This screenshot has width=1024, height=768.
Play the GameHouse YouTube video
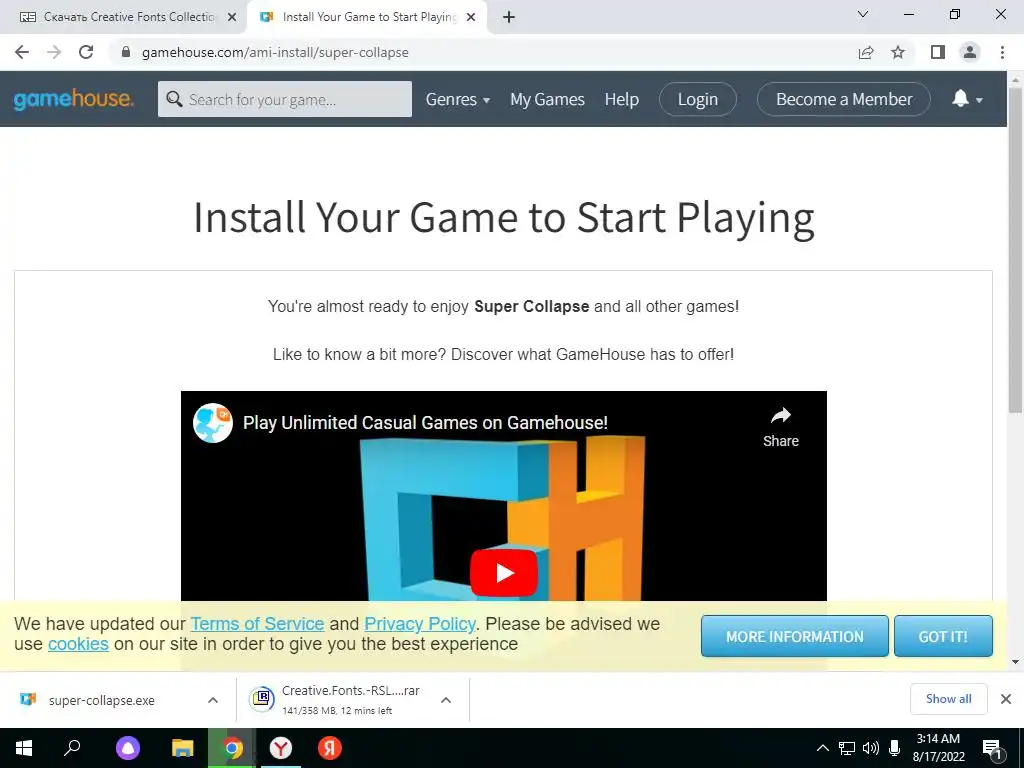click(x=504, y=573)
